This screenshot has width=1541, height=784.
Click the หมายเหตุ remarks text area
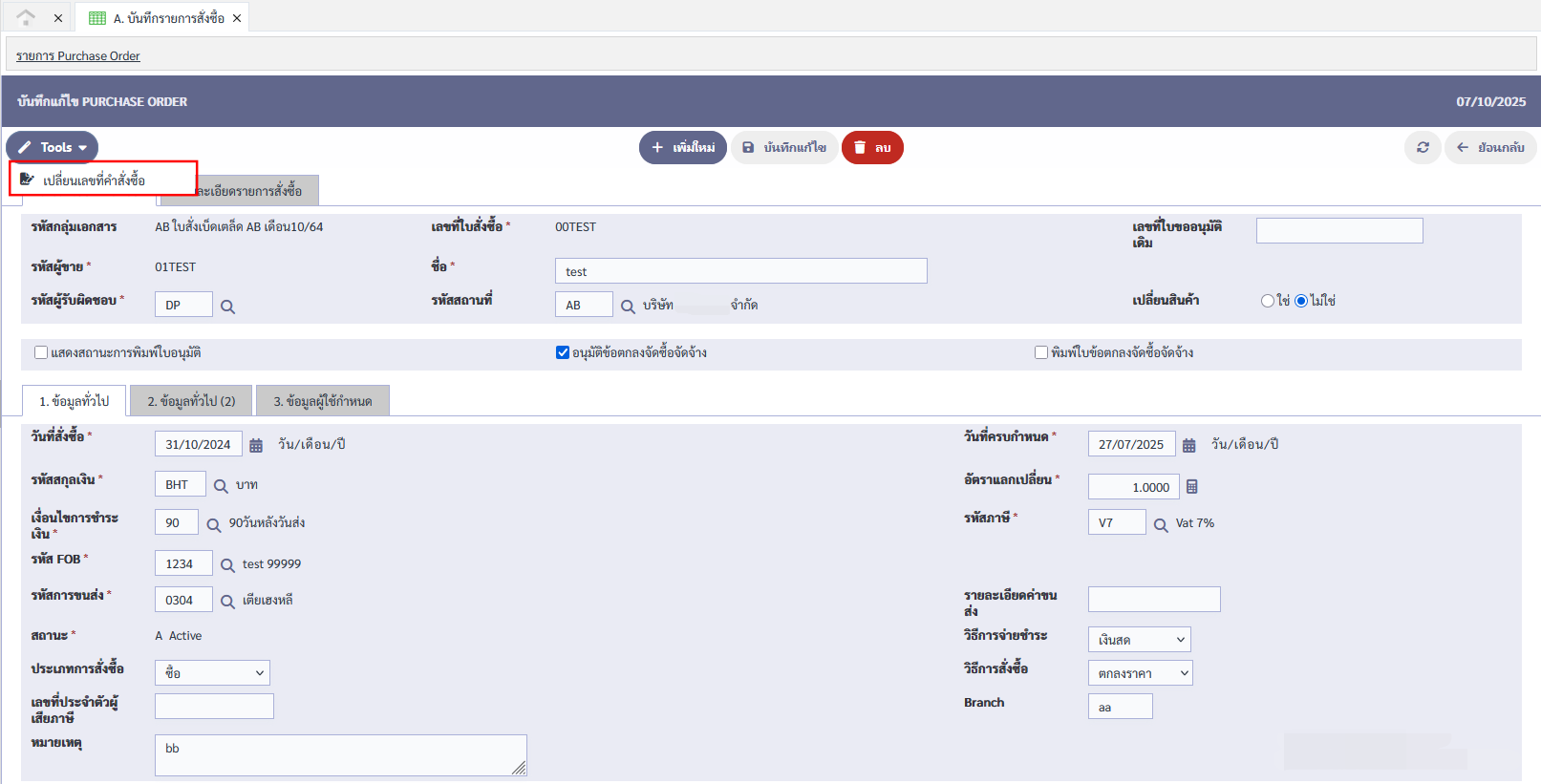tap(340, 754)
